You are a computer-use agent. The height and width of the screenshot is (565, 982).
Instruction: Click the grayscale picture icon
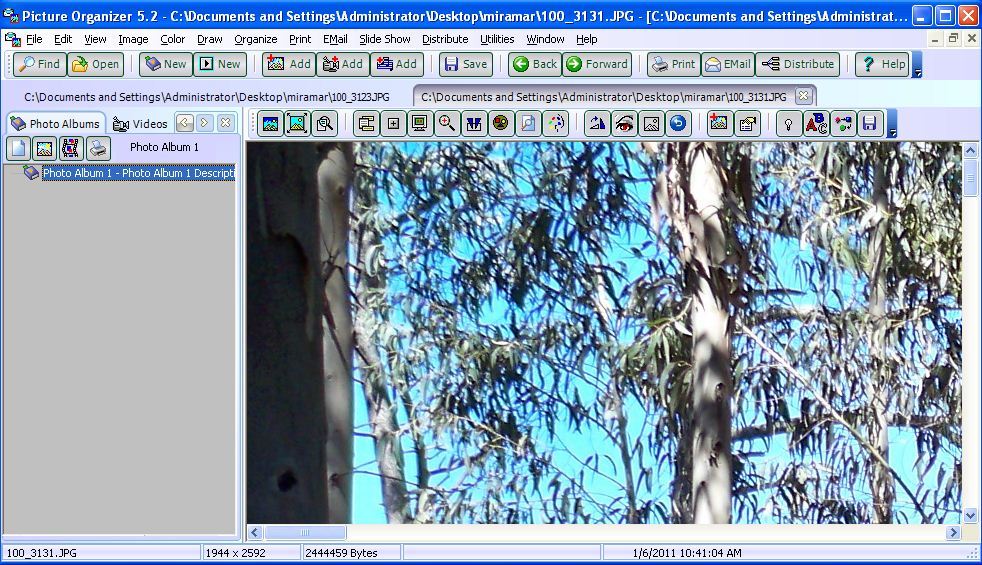click(x=651, y=123)
